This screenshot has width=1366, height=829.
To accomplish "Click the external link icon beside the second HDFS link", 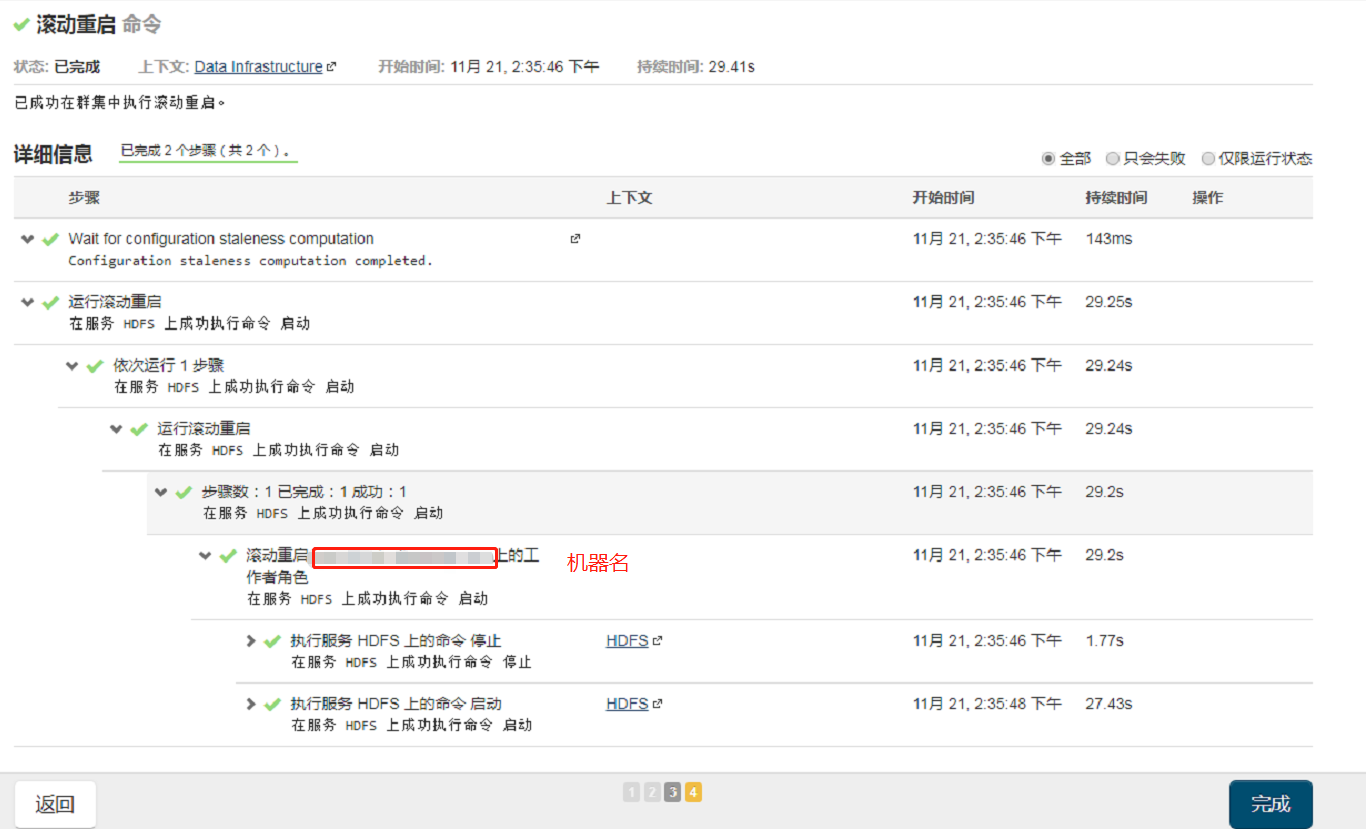I will tap(655, 703).
